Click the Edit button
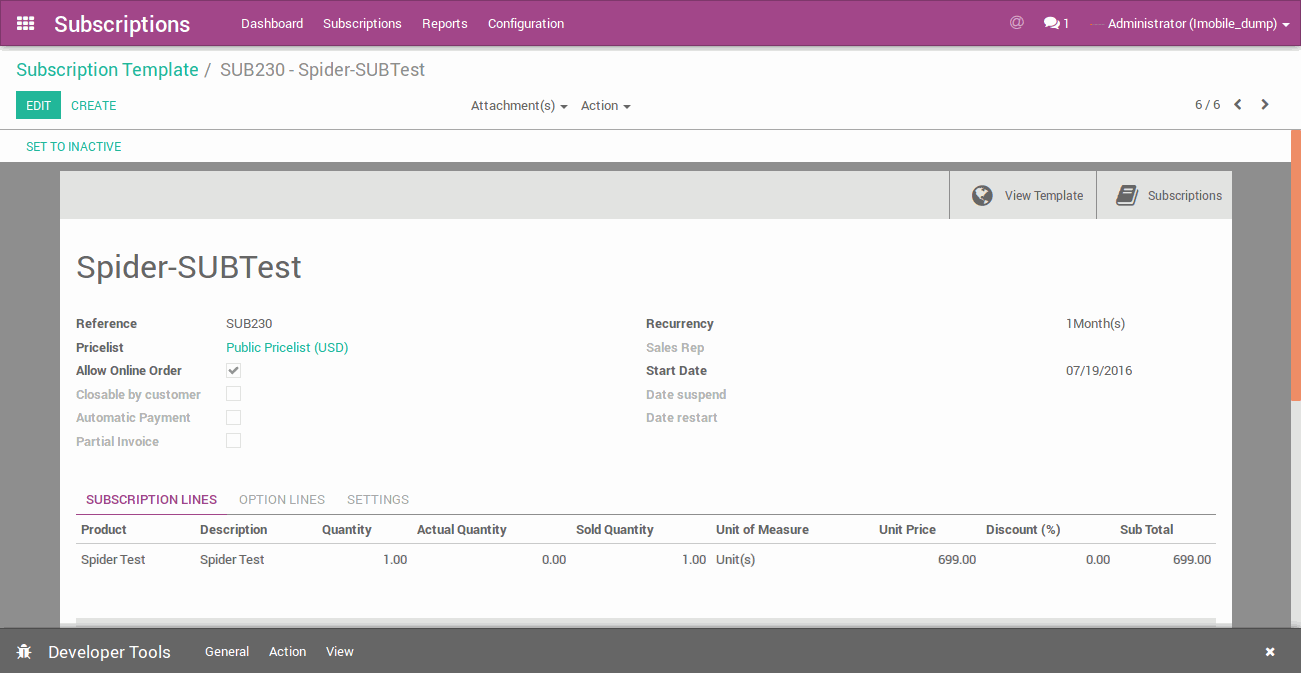The image size is (1301, 673). (x=38, y=105)
